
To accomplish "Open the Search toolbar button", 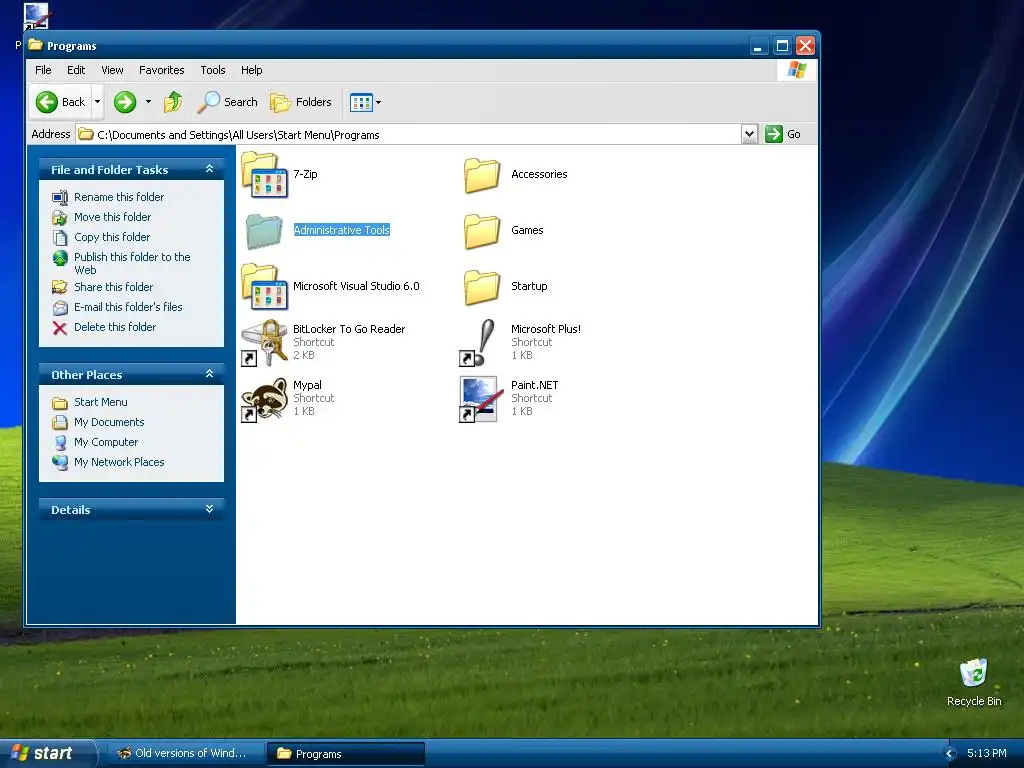I will 228,102.
